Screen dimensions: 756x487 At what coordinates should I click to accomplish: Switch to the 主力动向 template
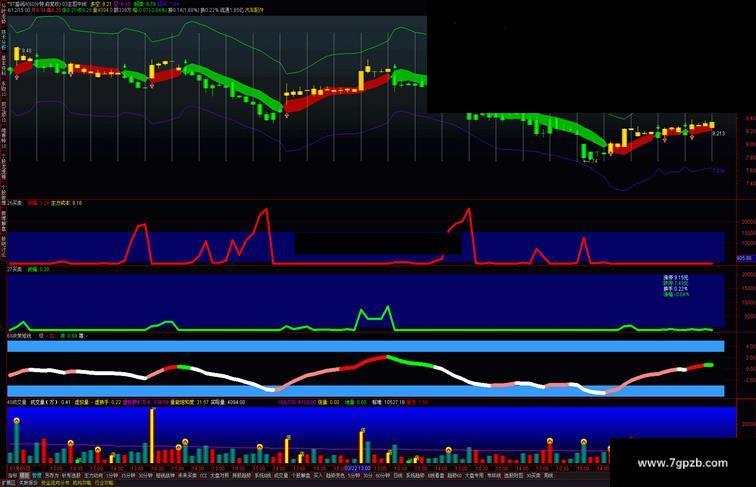(94, 476)
